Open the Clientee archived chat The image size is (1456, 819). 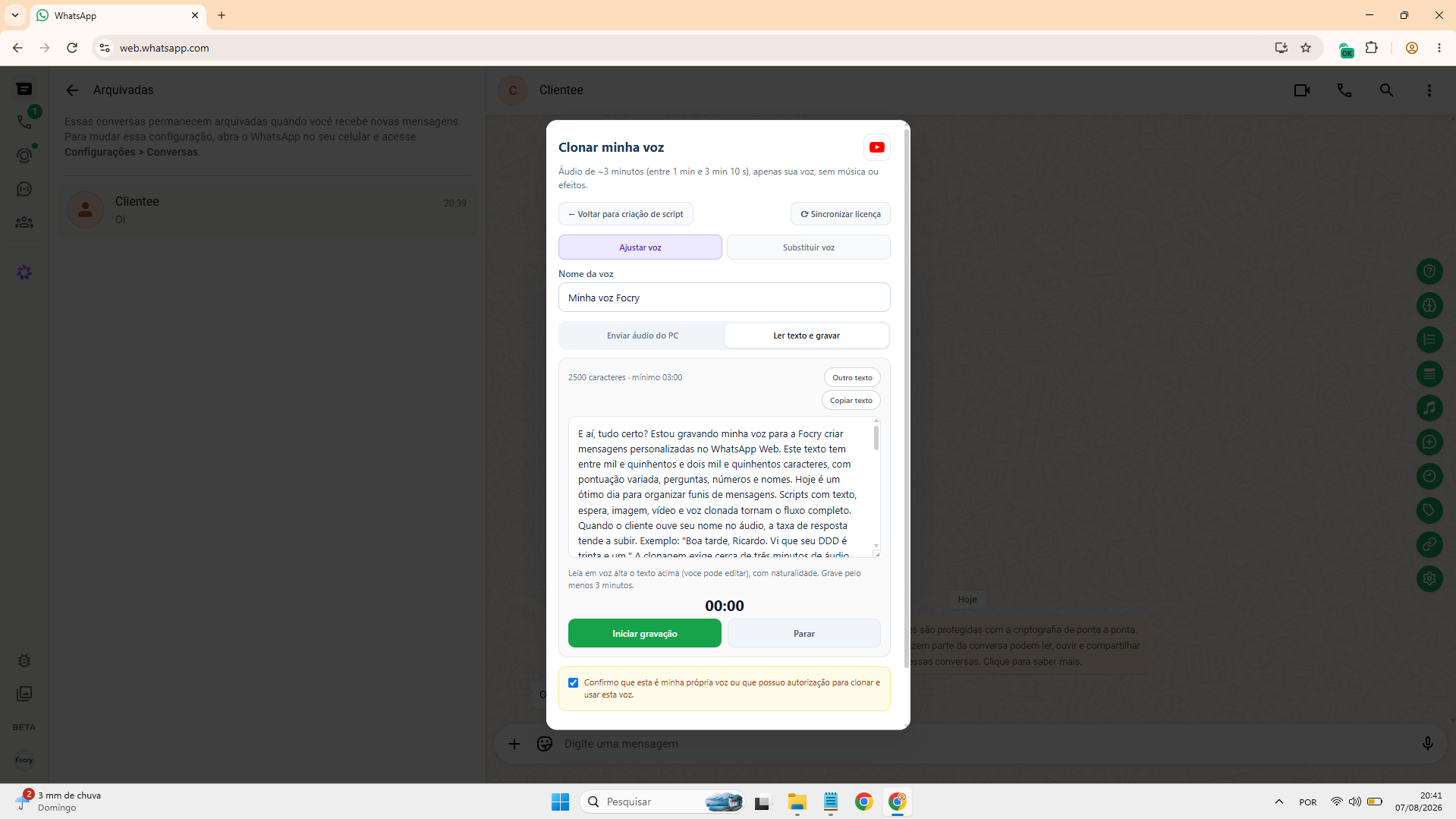[267, 210]
